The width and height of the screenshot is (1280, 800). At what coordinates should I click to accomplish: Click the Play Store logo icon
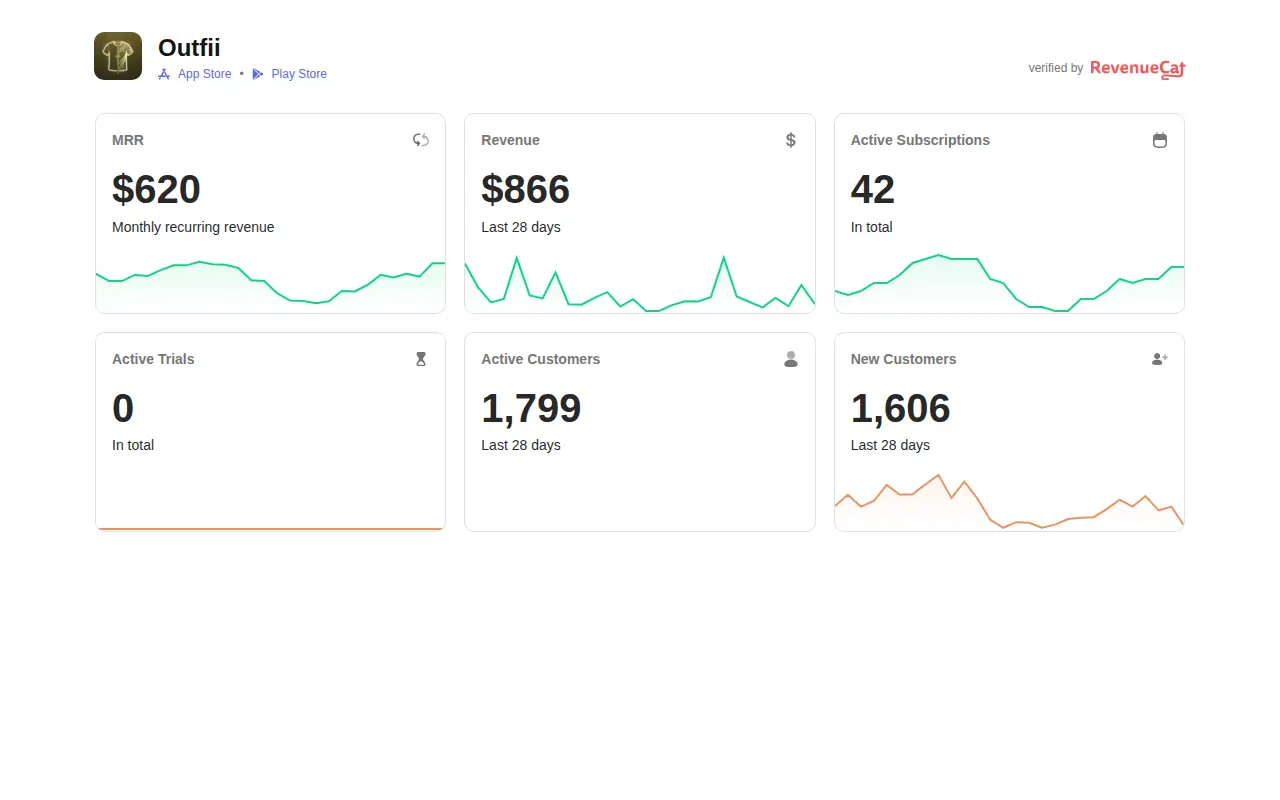[257, 74]
